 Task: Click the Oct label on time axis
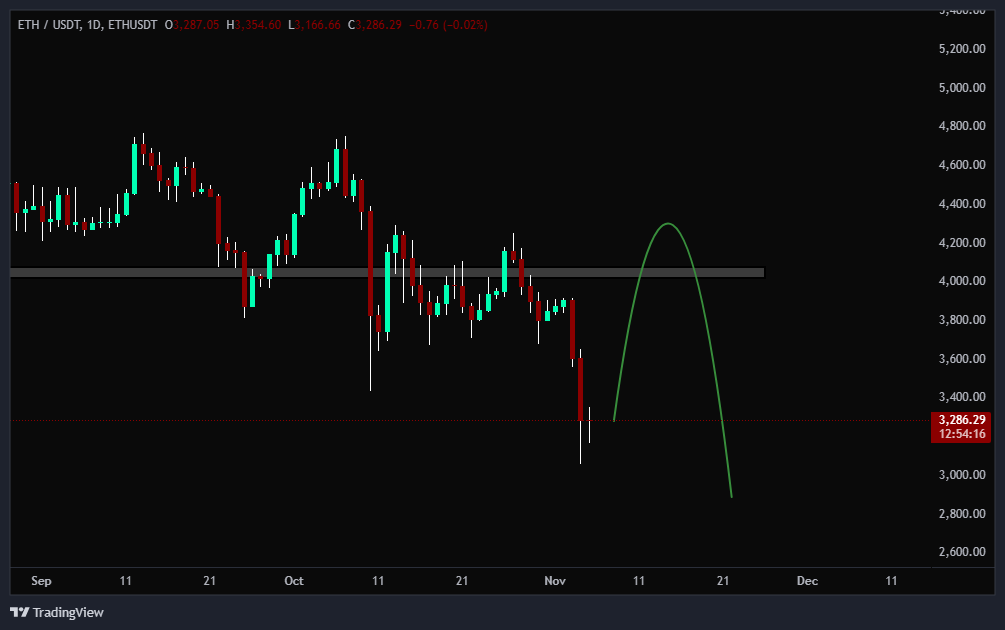(x=293, y=581)
